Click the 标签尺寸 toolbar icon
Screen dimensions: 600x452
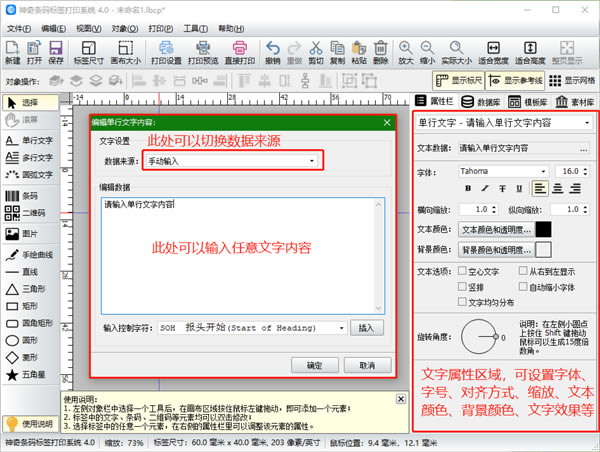(x=88, y=52)
